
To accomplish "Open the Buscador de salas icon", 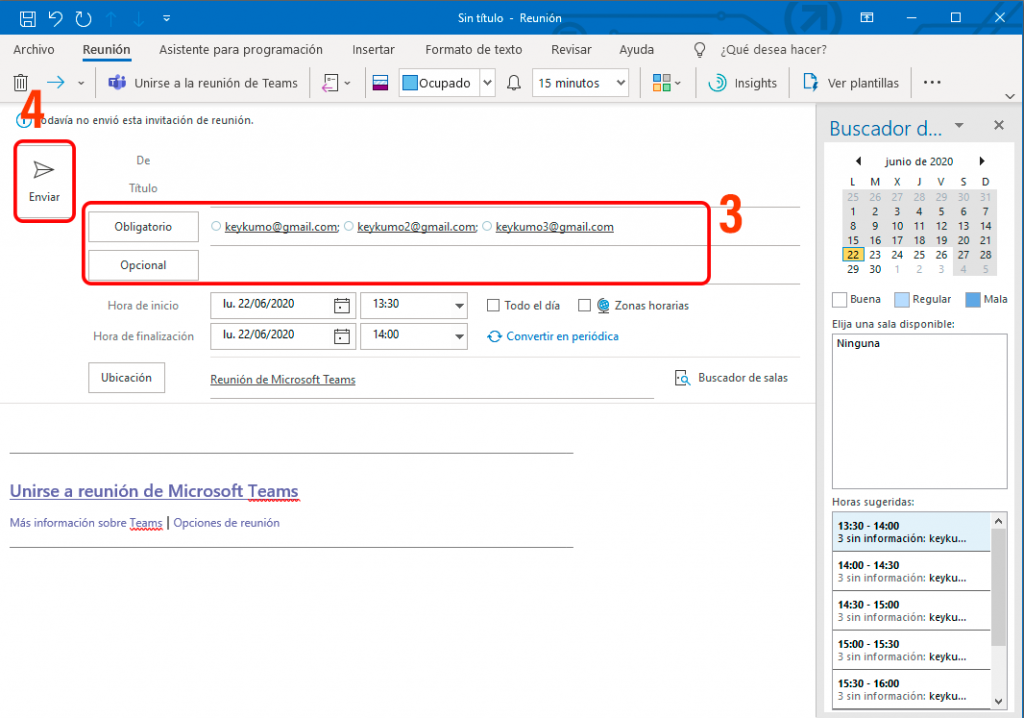I will 681,378.
